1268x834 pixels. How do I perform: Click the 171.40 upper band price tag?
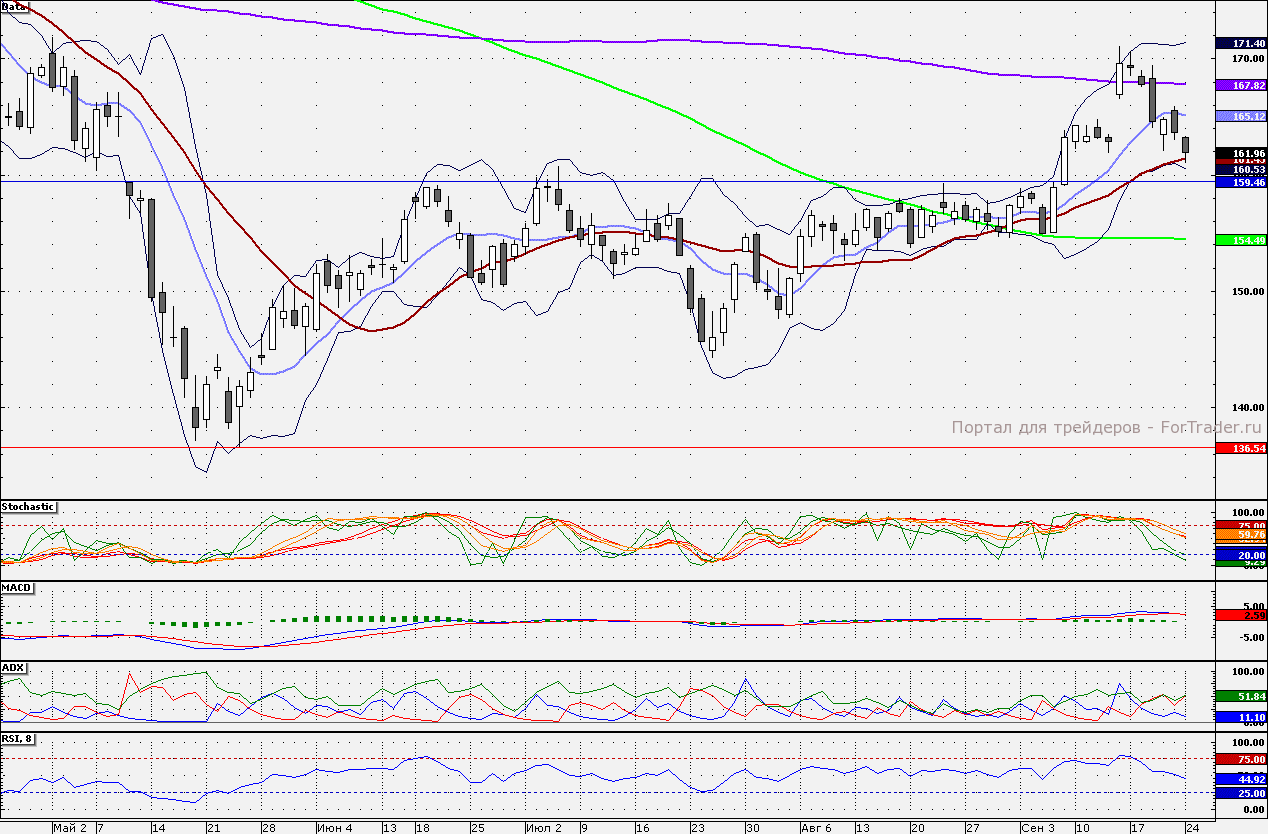coord(1240,44)
